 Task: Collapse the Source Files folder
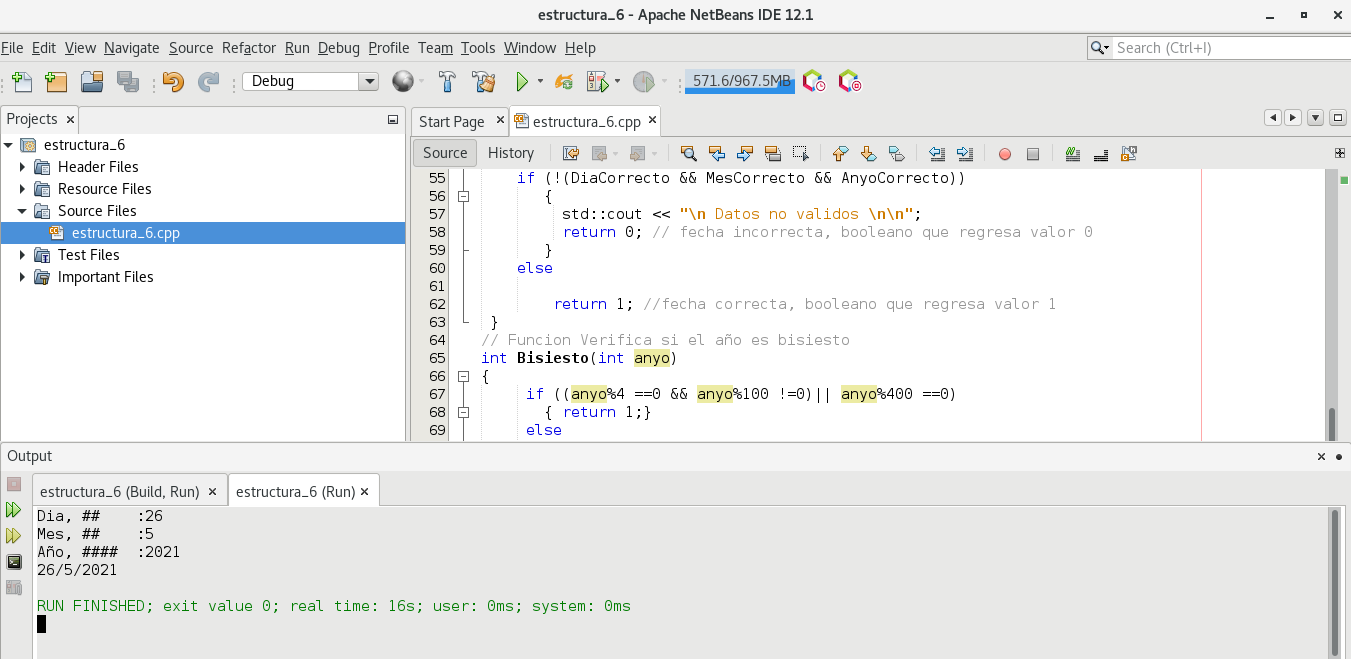coord(22,211)
